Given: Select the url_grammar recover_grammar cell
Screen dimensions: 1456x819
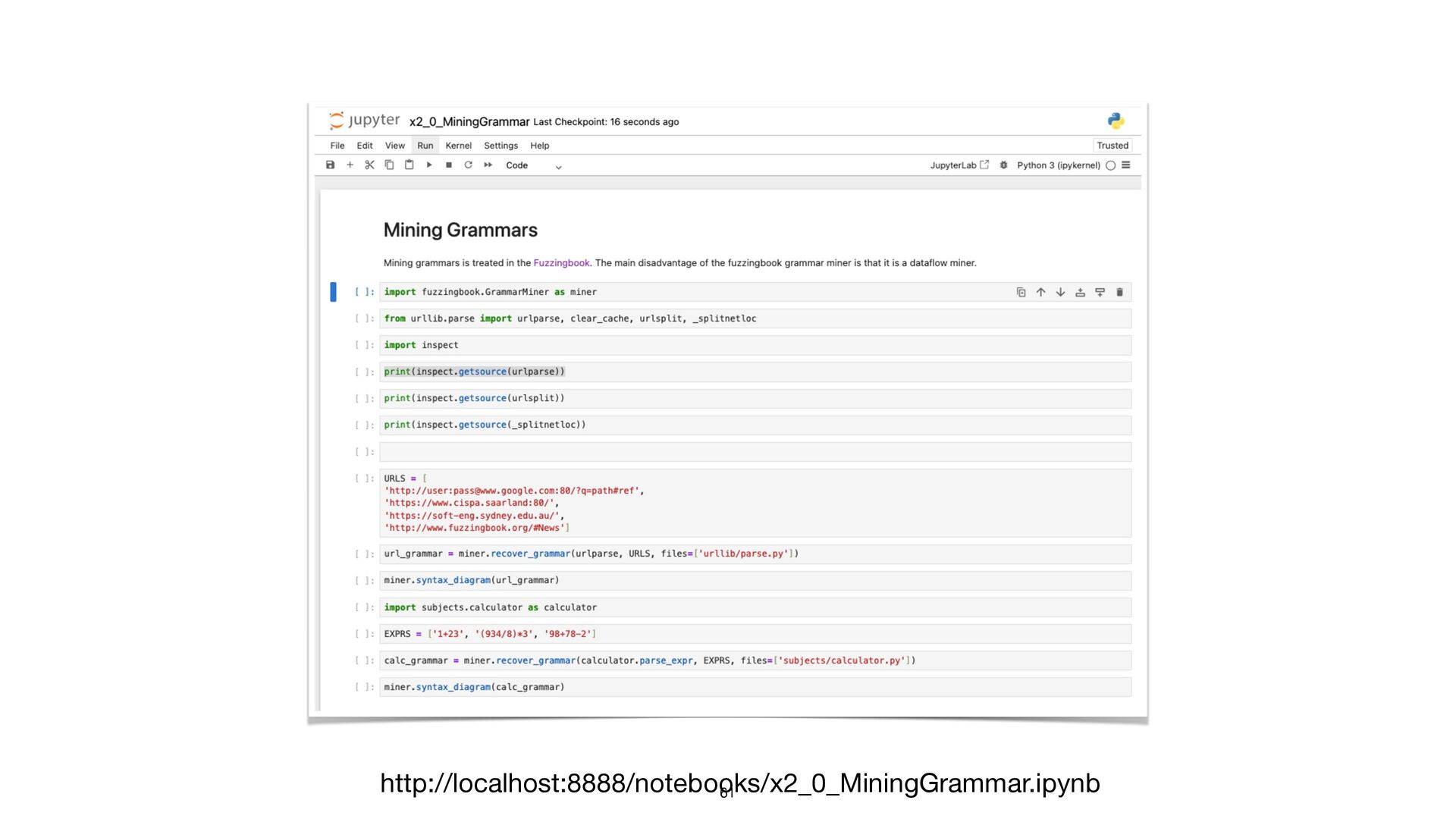Looking at the screenshot, I should click(755, 554).
